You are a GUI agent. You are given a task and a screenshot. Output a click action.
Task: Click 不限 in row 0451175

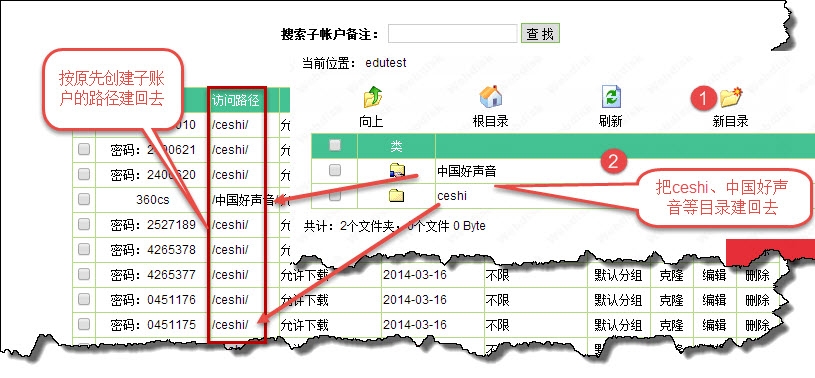(497, 325)
